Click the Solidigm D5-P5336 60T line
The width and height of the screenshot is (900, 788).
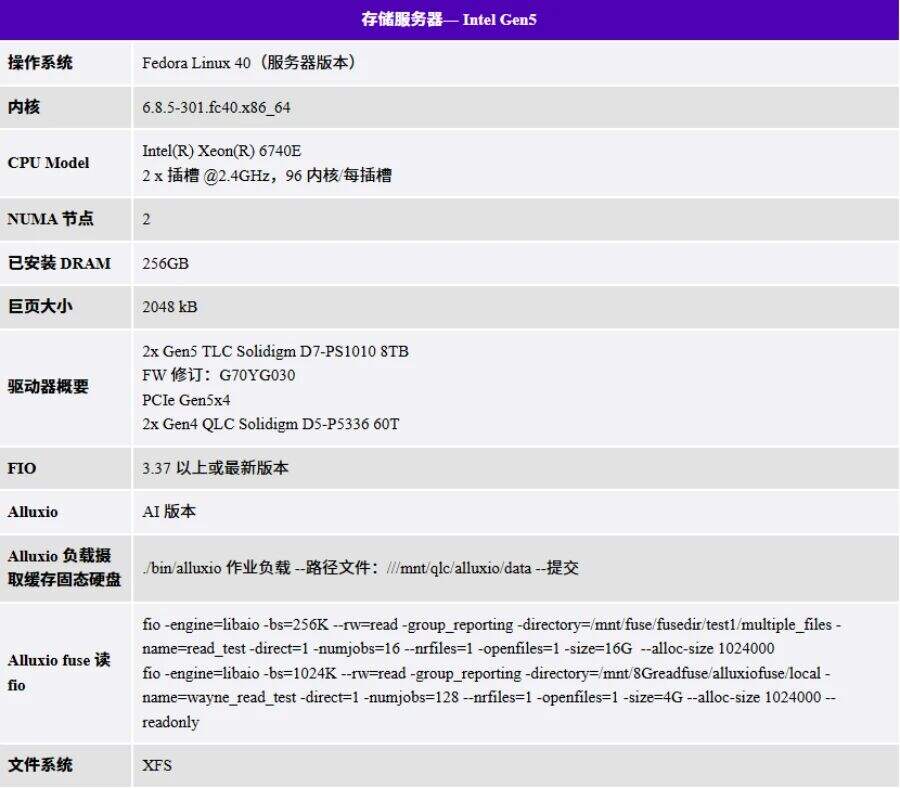[271, 424]
